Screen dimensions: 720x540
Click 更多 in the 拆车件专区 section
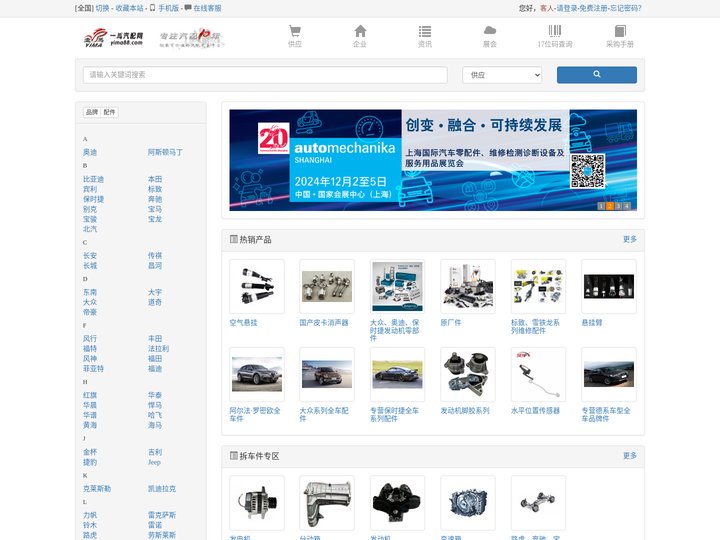630,456
